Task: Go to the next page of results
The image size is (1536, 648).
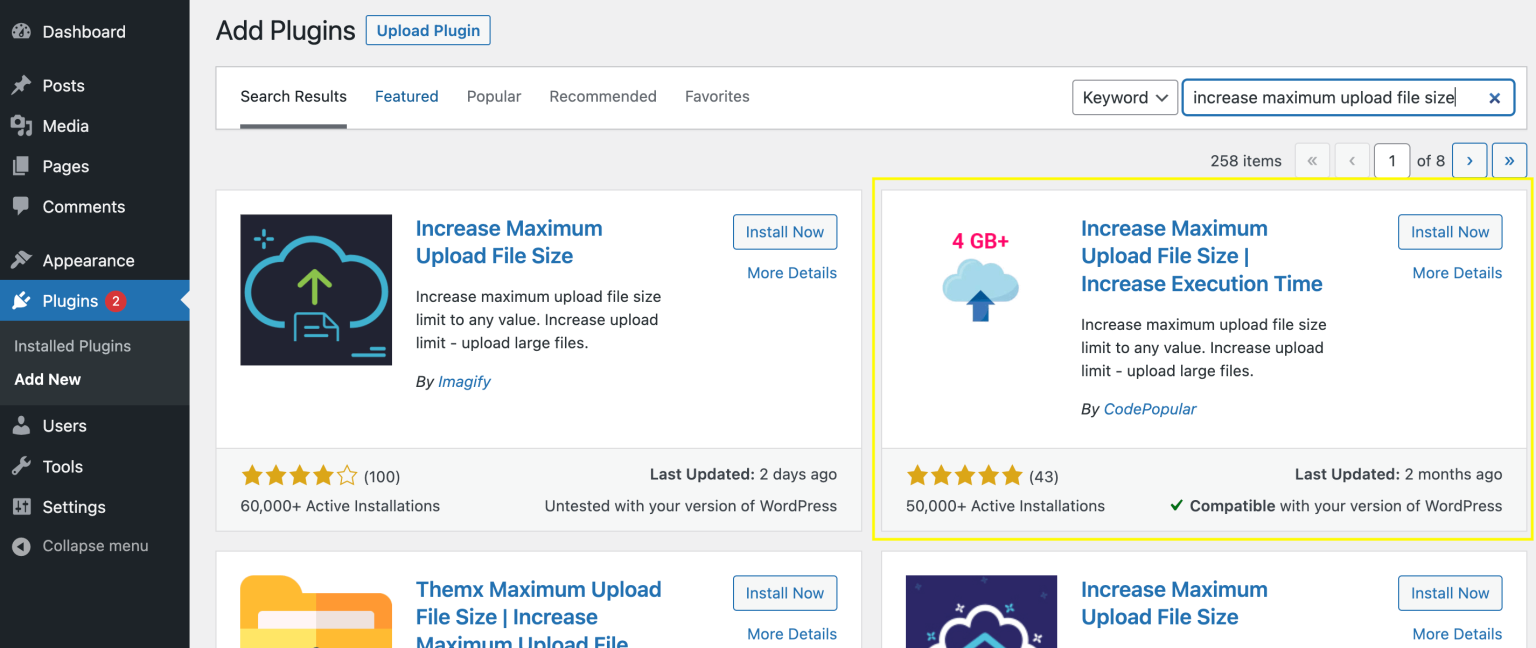Action: point(1469,160)
